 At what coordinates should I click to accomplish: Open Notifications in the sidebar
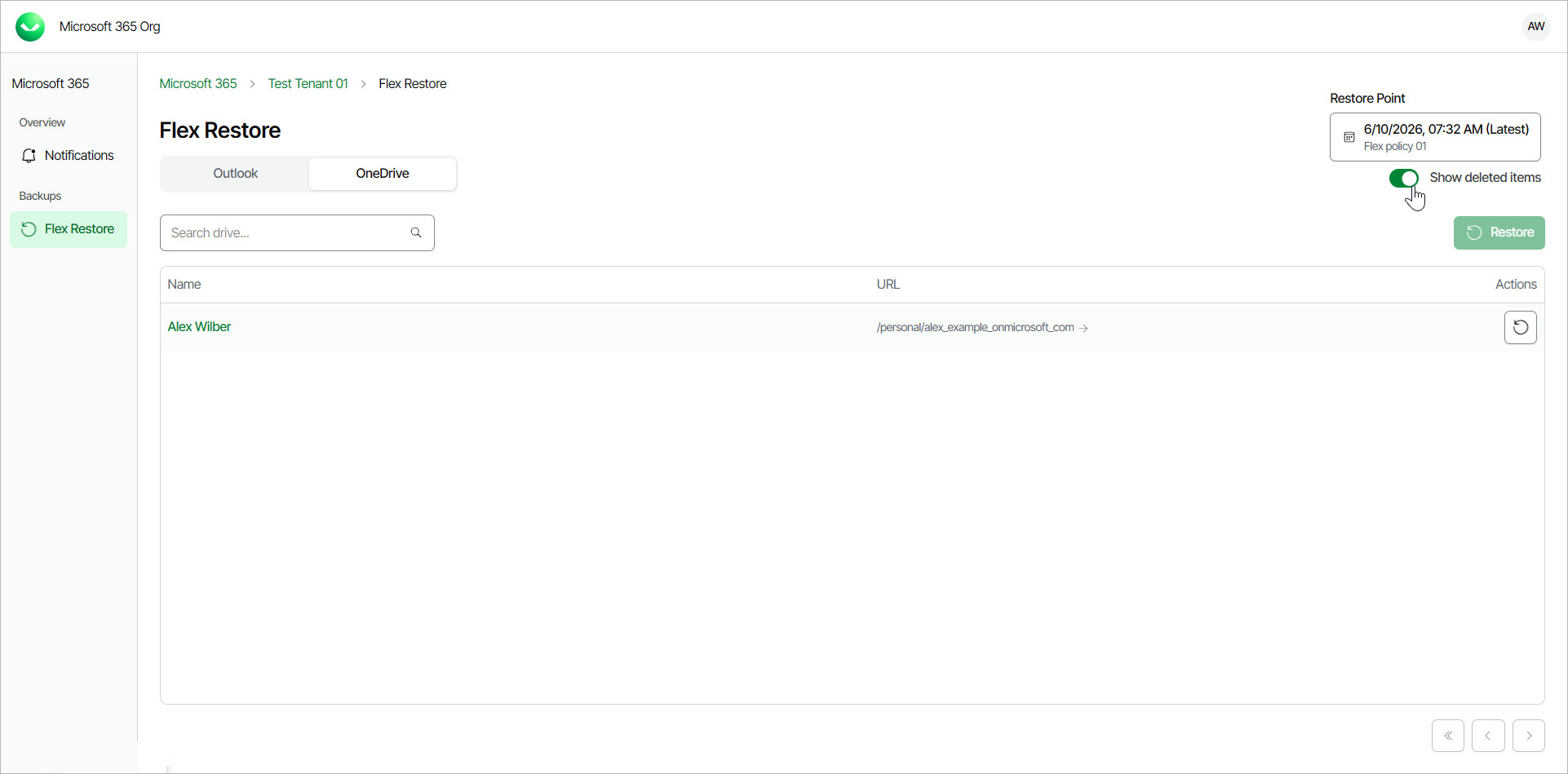coord(69,156)
